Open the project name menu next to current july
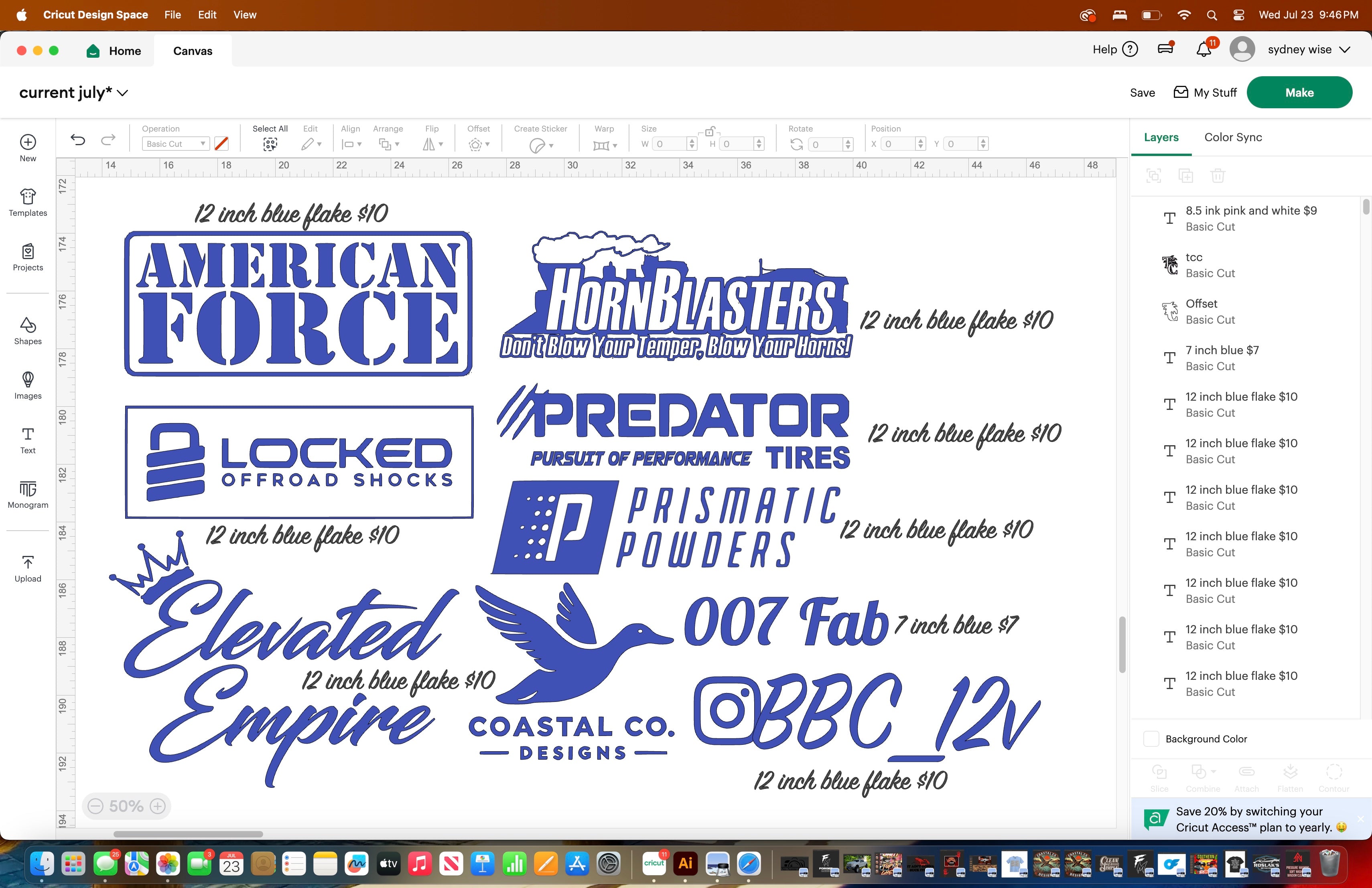Image resolution: width=1372 pixels, height=888 pixels. [122, 93]
